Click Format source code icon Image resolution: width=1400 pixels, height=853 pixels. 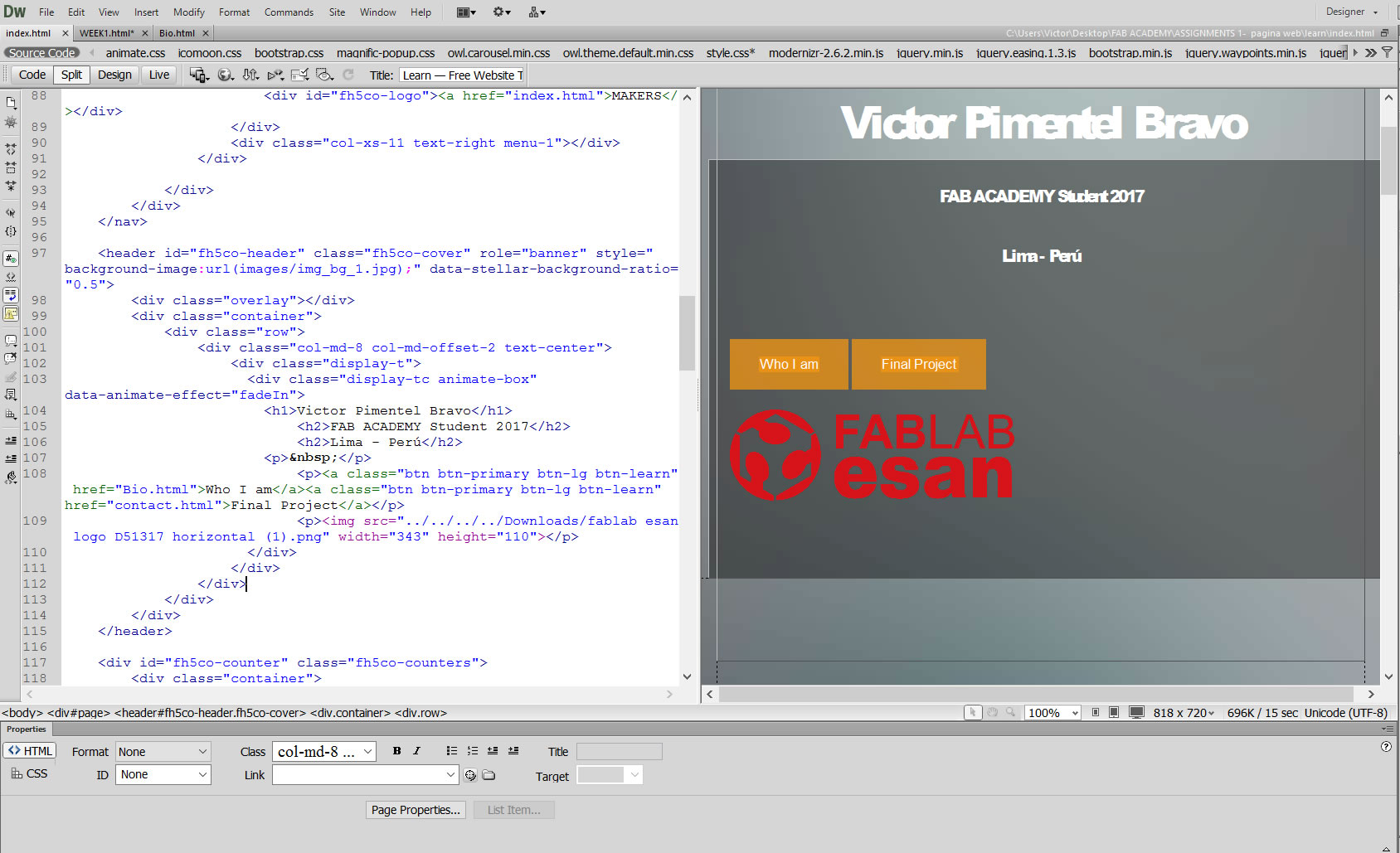[x=11, y=478]
